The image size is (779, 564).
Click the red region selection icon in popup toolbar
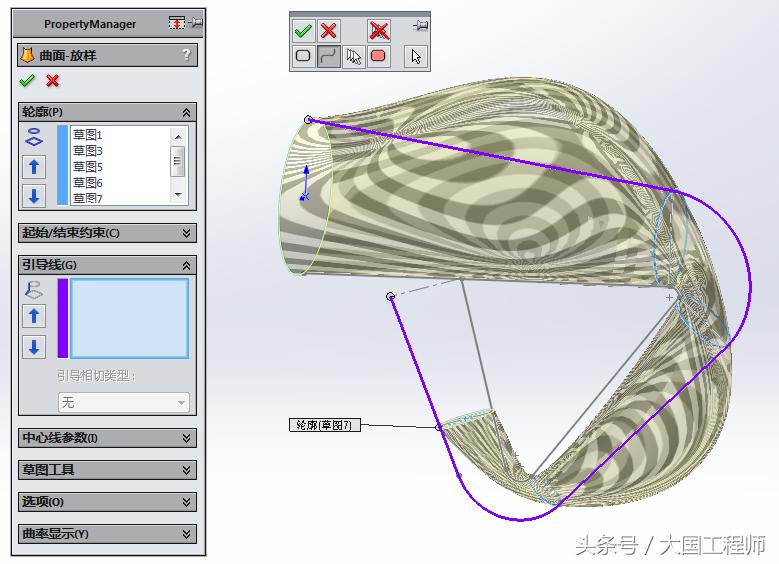click(x=378, y=56)
